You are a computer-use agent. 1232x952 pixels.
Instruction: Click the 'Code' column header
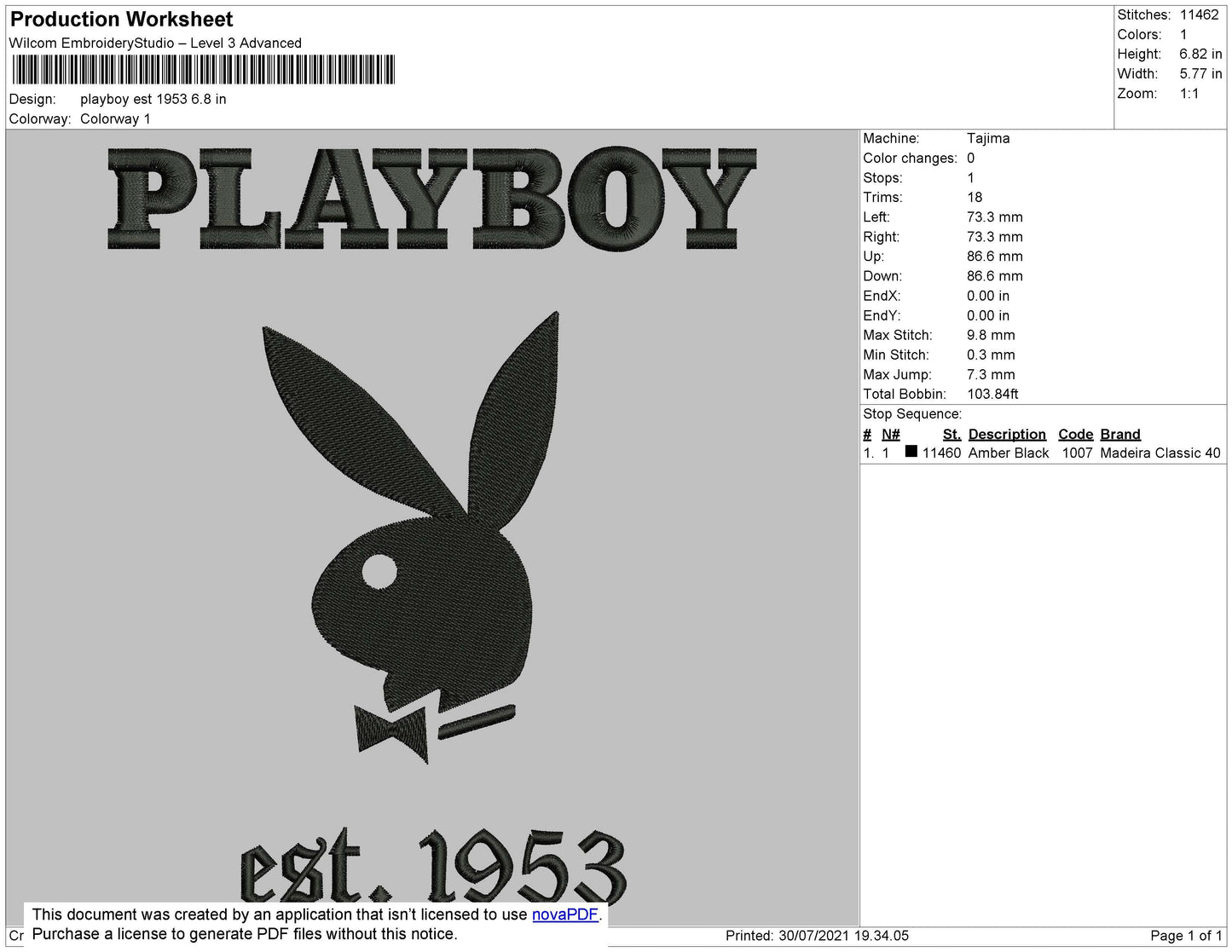tap(1076, 434)
